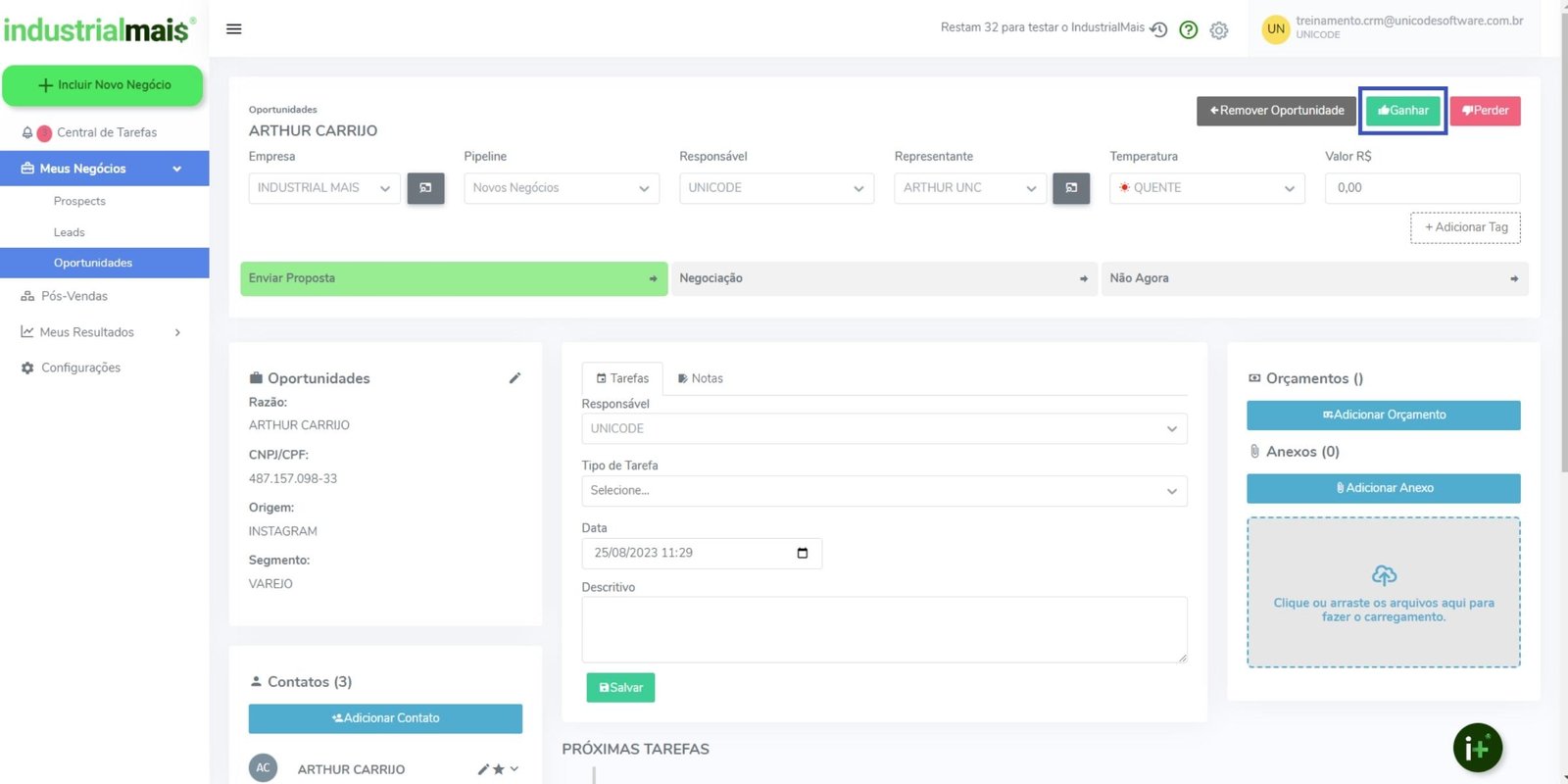This screenshot has height=784, width=1568.
Task: Open the Tipo de Tarefa dropdown
Action: (883, 491)
